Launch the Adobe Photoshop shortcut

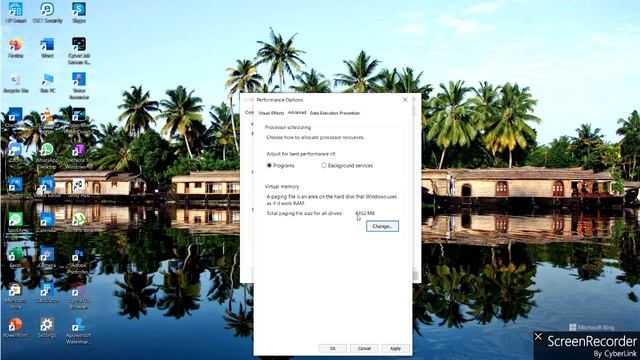click(78, 261)
